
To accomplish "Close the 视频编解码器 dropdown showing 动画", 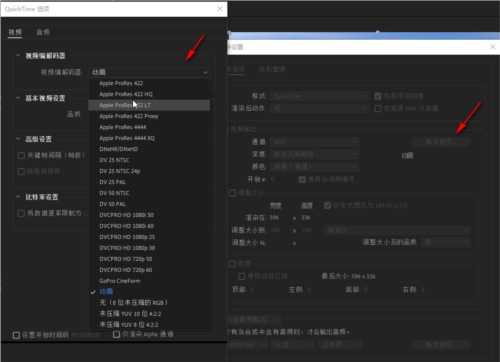I will click(149, 72).
